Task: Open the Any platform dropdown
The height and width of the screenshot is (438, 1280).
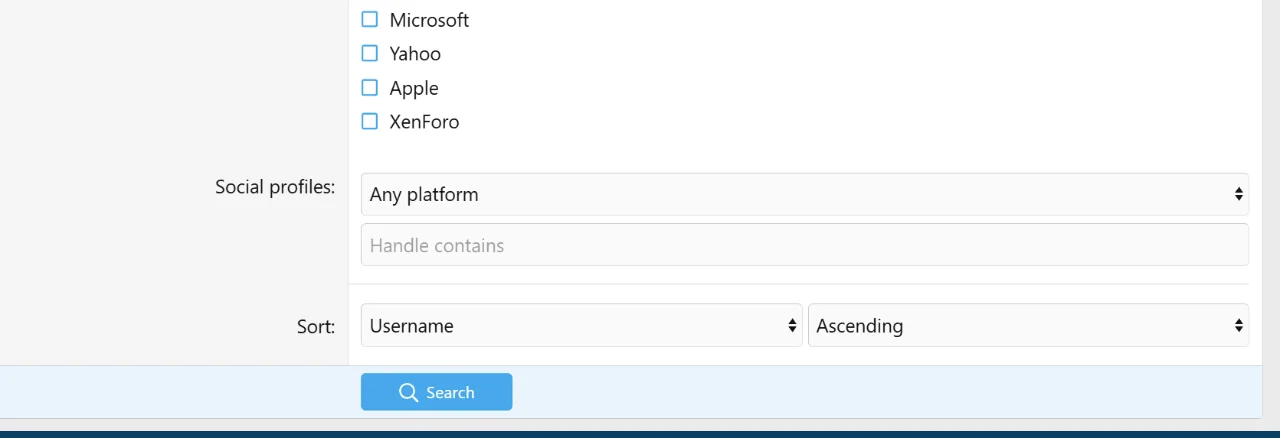Action: (x=804, y=194)
